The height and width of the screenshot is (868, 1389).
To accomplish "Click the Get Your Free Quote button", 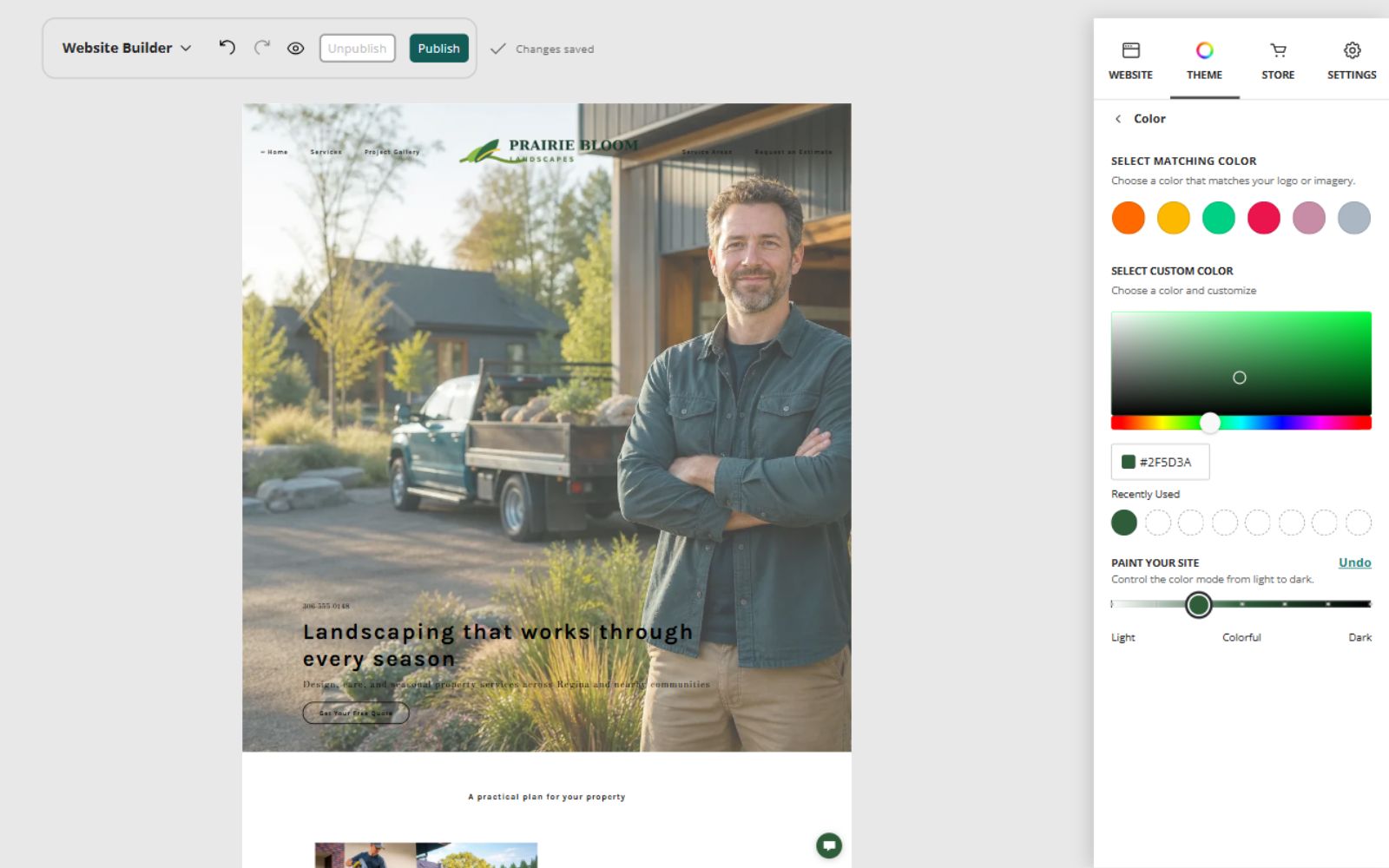I will (x=356, y=713).
